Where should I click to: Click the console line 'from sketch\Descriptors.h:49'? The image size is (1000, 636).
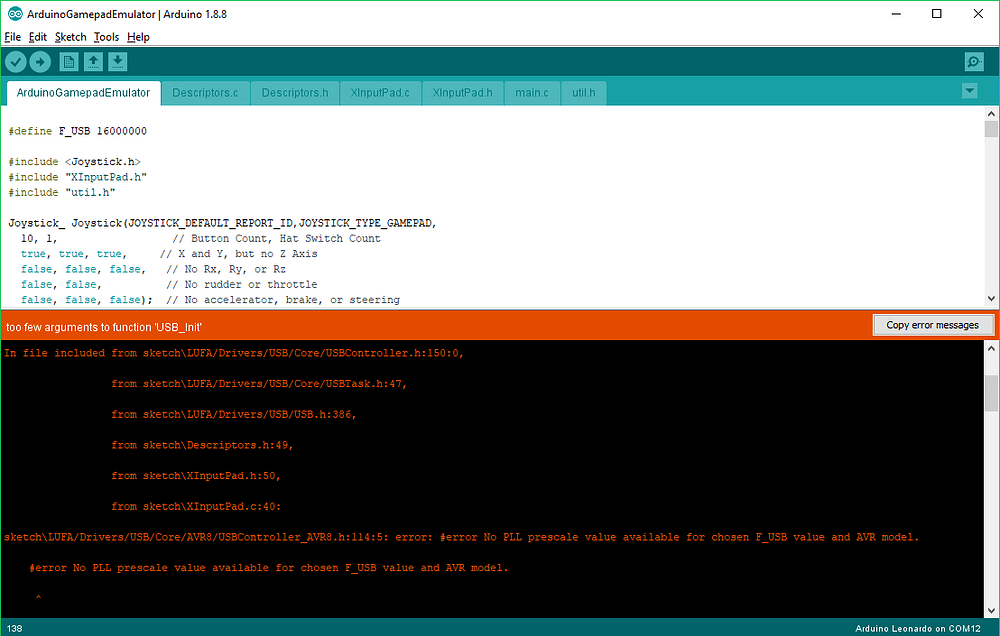tap(202, 445)
